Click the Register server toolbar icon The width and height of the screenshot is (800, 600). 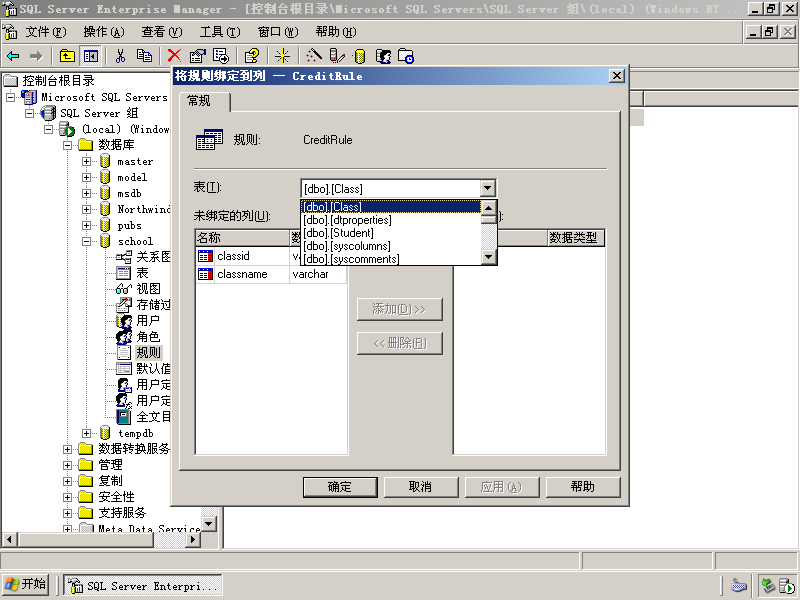[x=337, y=56]
